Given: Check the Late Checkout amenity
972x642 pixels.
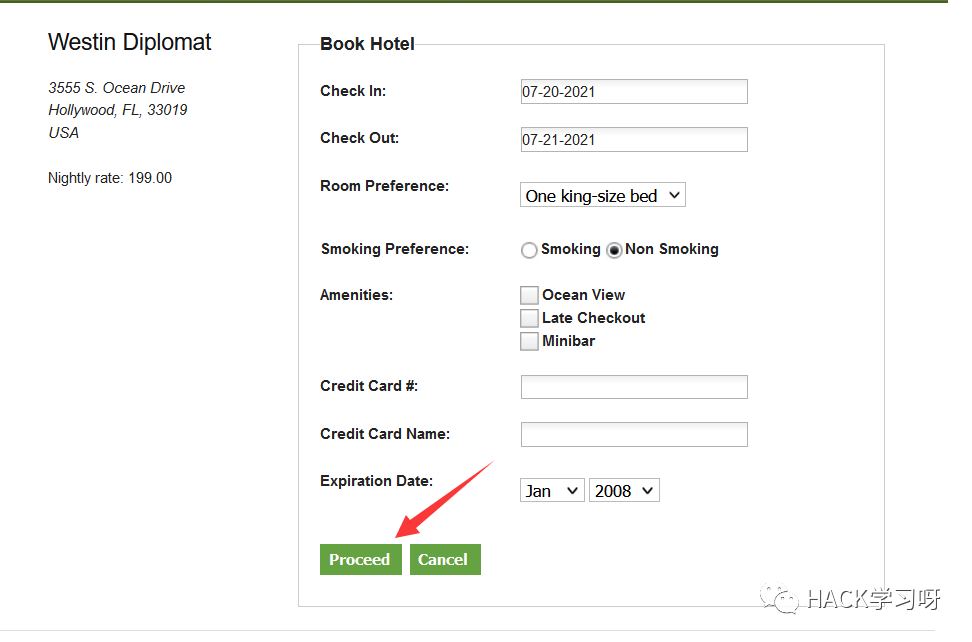Looking at the screenshot, I should [x=529, y=318].
